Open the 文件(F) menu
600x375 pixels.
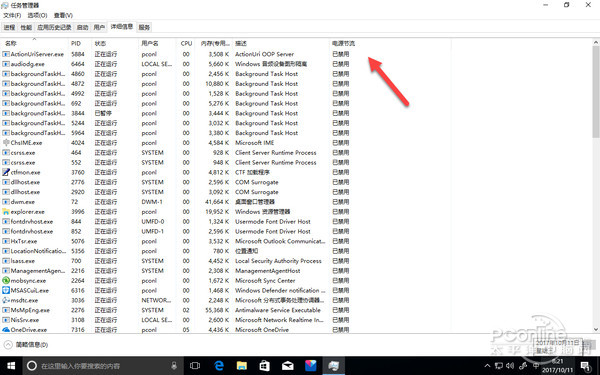pos(12,15)
